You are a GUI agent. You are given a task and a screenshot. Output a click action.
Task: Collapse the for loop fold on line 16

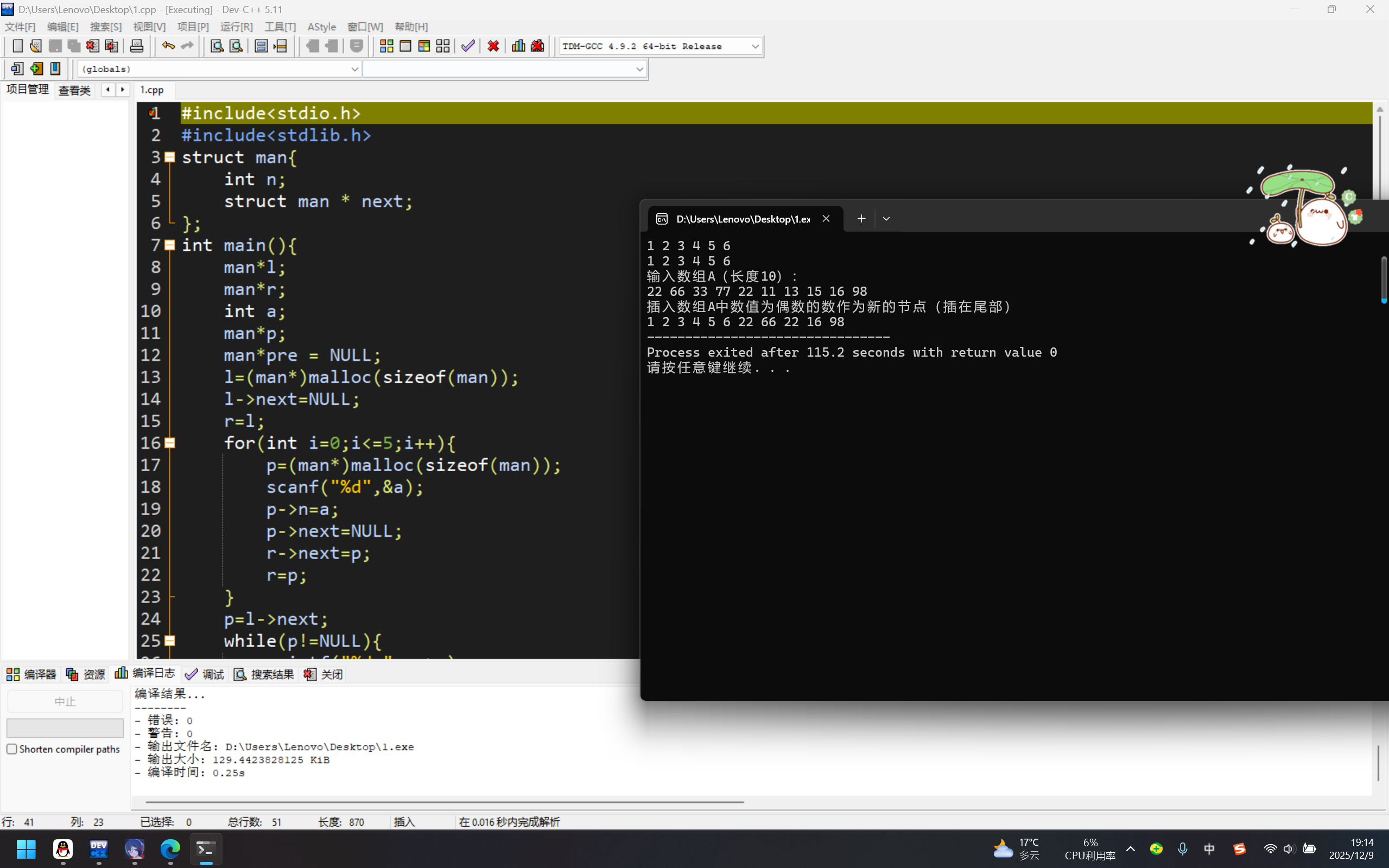coord(170,443)
